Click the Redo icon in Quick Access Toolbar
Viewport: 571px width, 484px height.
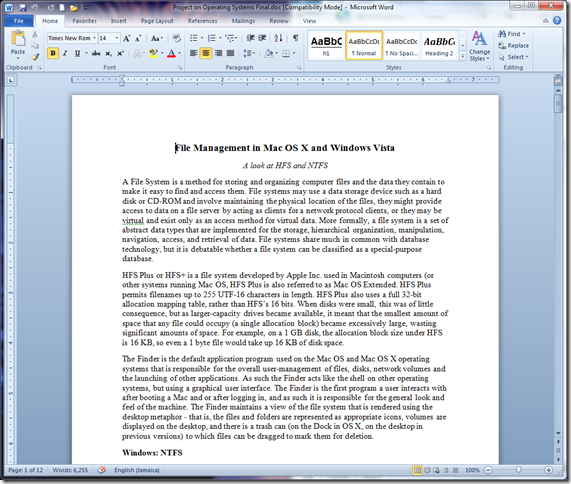point(51,7)
